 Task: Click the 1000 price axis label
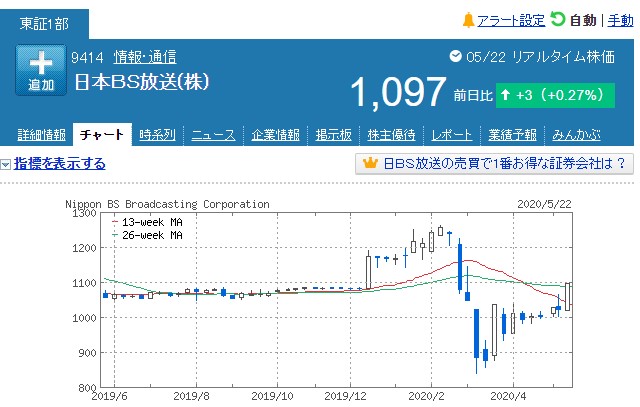(84, 318)
